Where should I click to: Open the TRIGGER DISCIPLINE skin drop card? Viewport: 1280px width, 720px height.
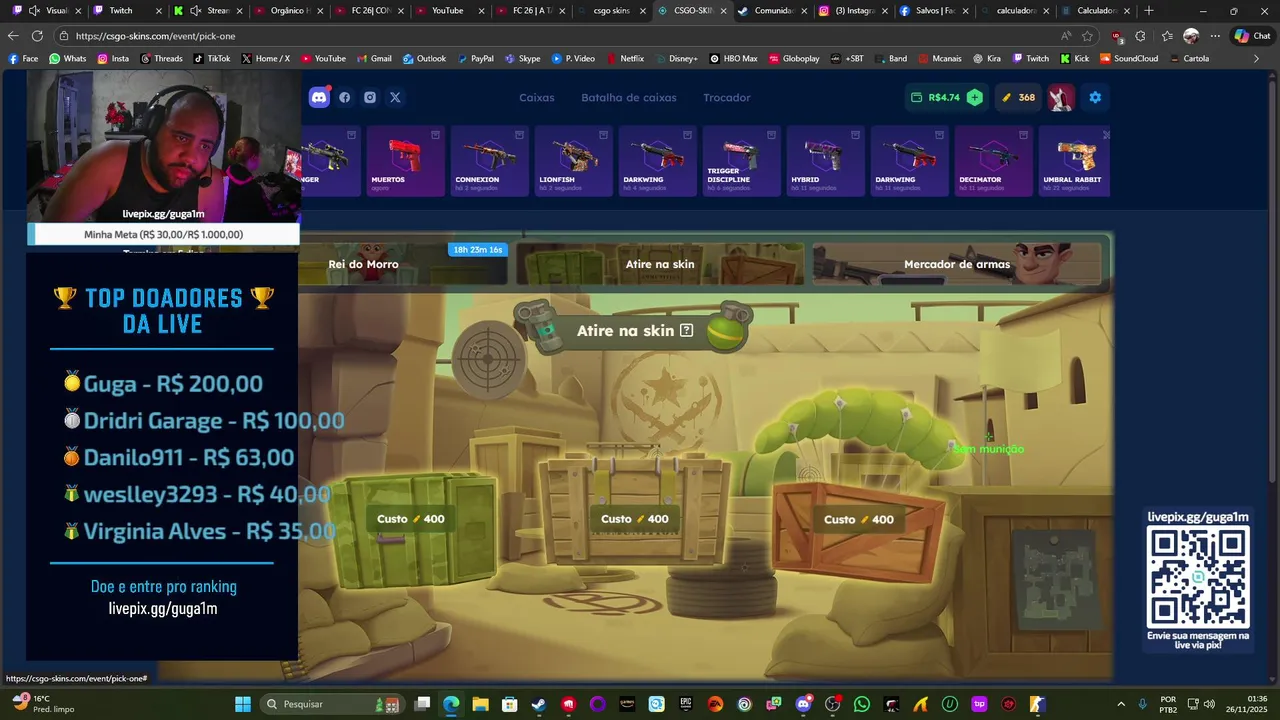(741, 161)
